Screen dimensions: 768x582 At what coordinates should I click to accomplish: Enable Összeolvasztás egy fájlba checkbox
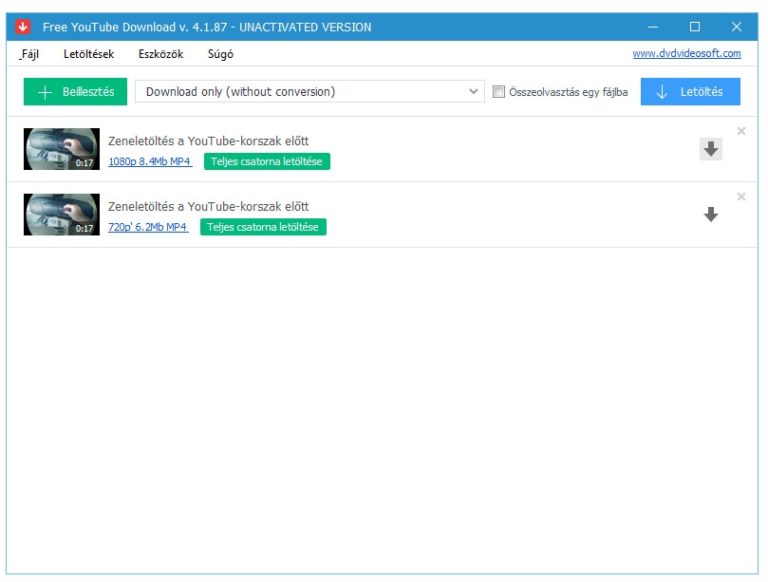pos(499,92)
